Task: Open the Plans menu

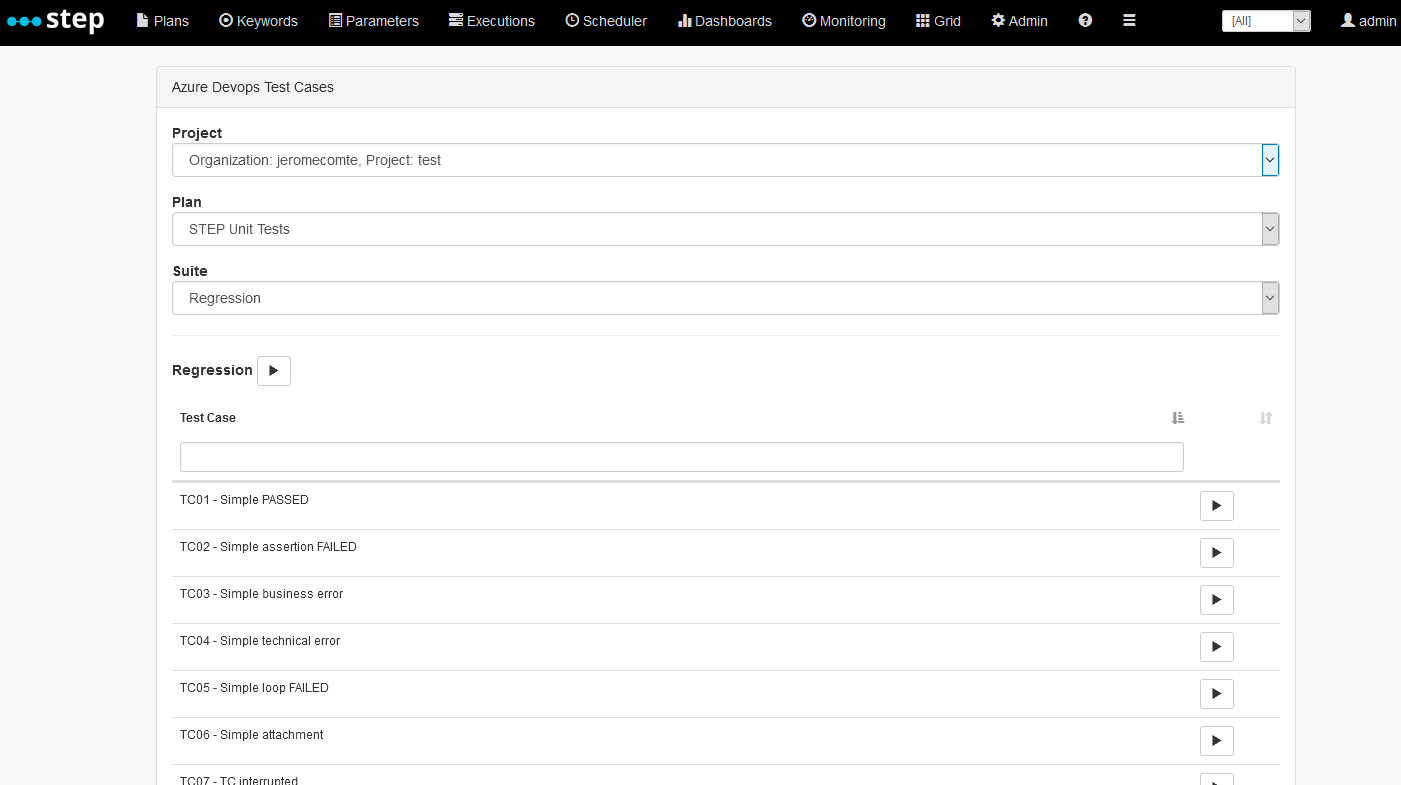Action: 162,20
